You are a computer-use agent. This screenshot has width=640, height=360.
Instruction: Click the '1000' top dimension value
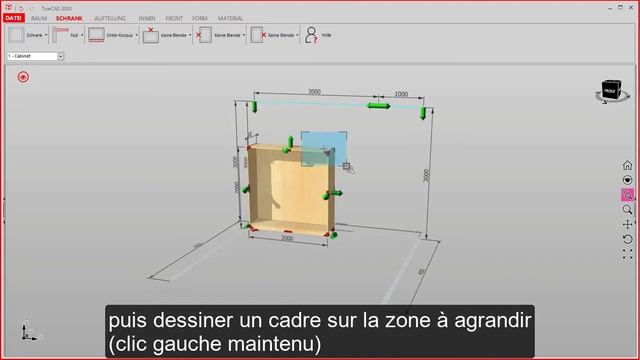[401, 94]
